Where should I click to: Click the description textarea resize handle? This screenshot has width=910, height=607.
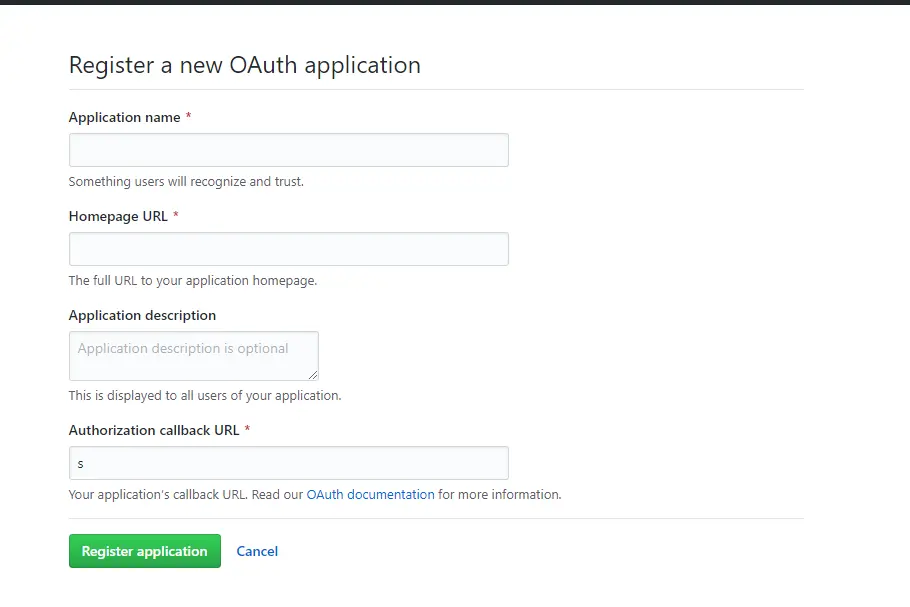[x=314, y=376]
